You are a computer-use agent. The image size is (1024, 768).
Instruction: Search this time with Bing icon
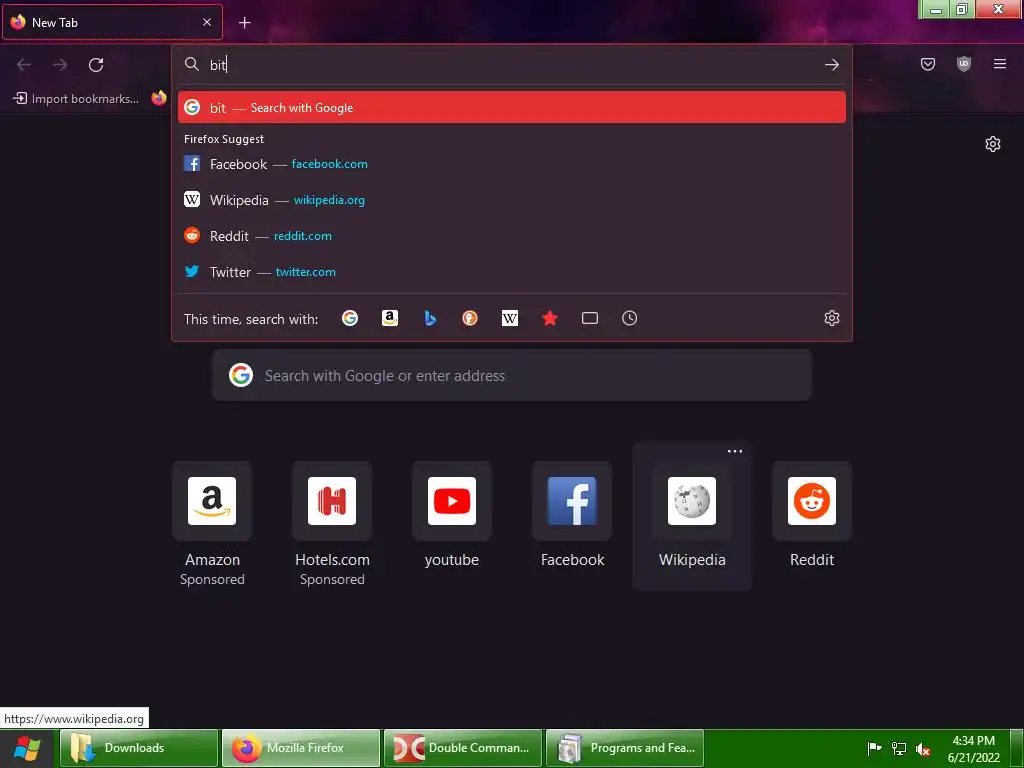point(430,318)
